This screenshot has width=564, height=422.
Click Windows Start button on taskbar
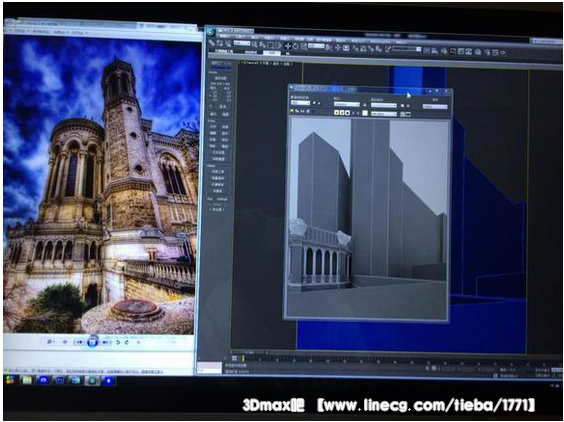click(10, 380)
